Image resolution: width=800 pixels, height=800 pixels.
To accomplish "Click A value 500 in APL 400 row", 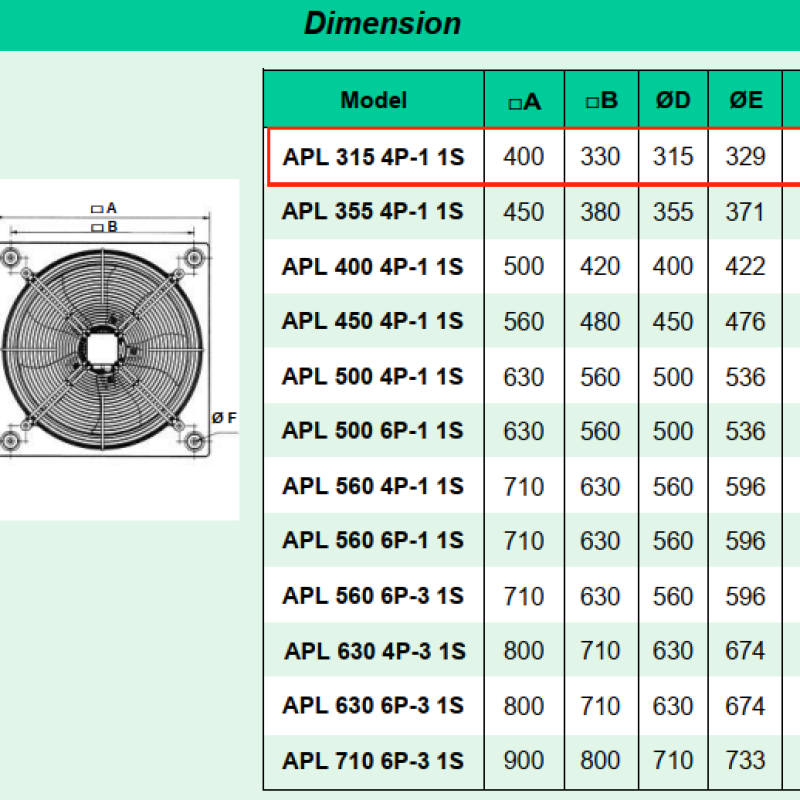I will click(523, 266).
